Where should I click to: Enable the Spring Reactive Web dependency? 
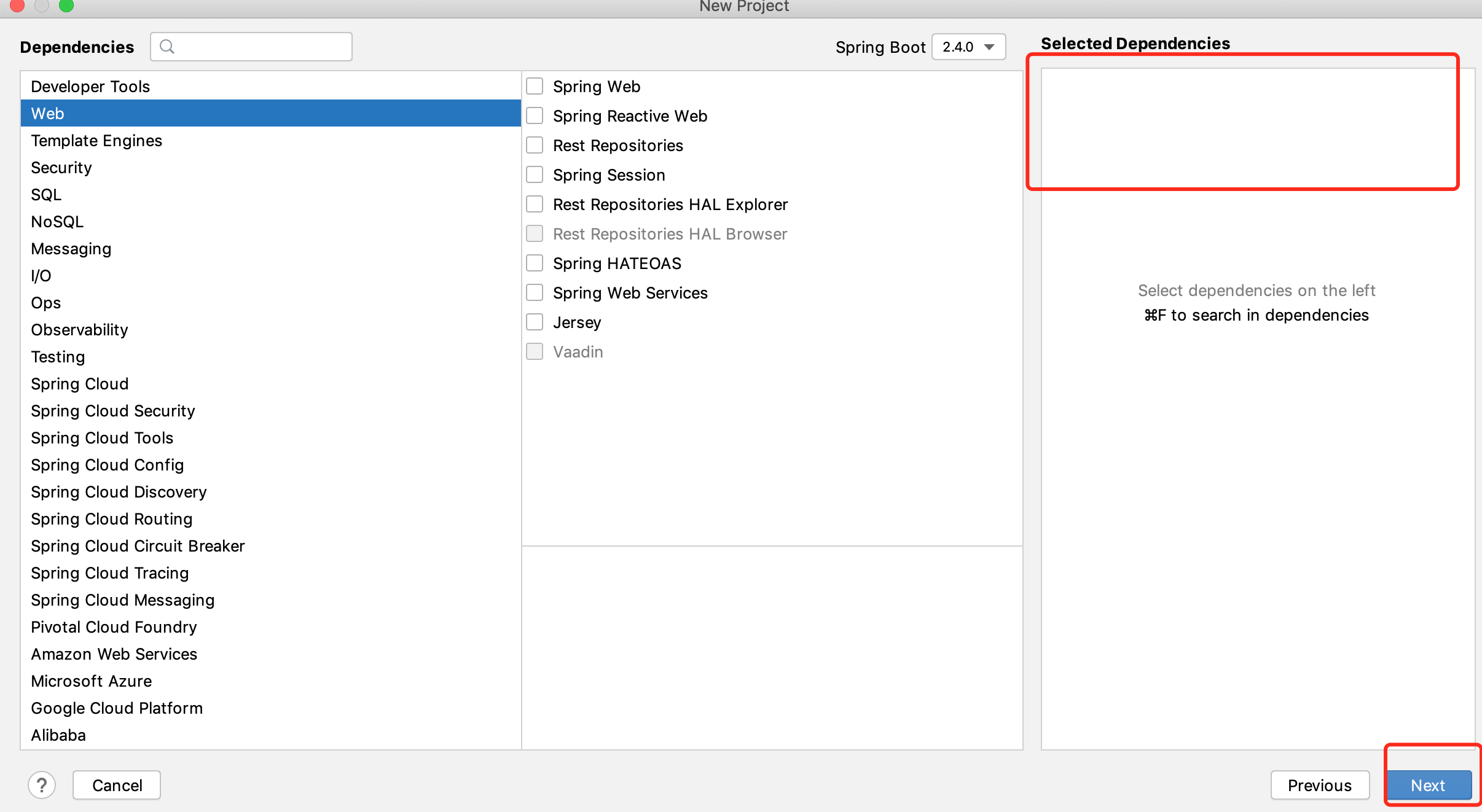tap(535, 115)
